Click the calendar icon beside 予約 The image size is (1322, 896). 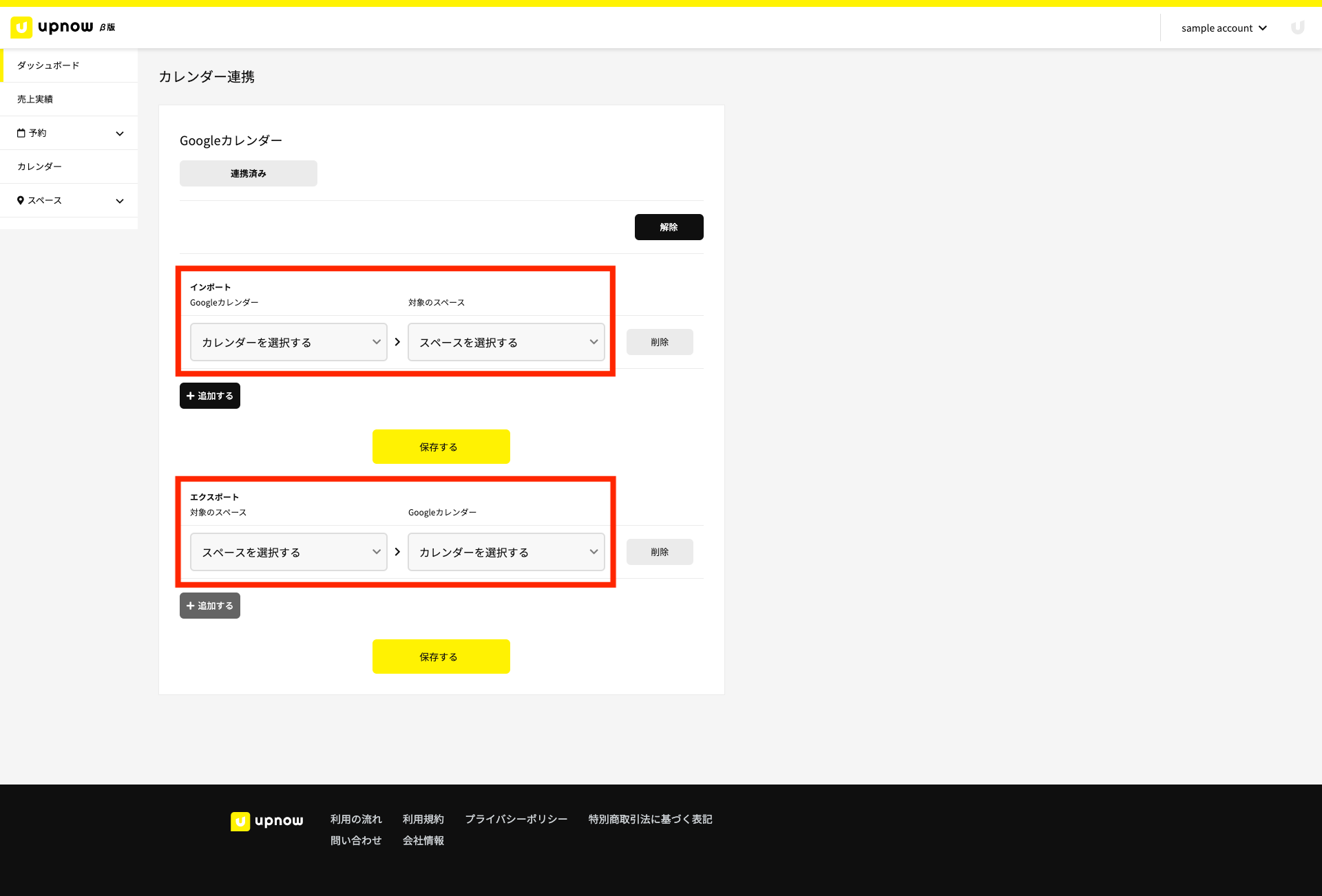coord(21,133)
